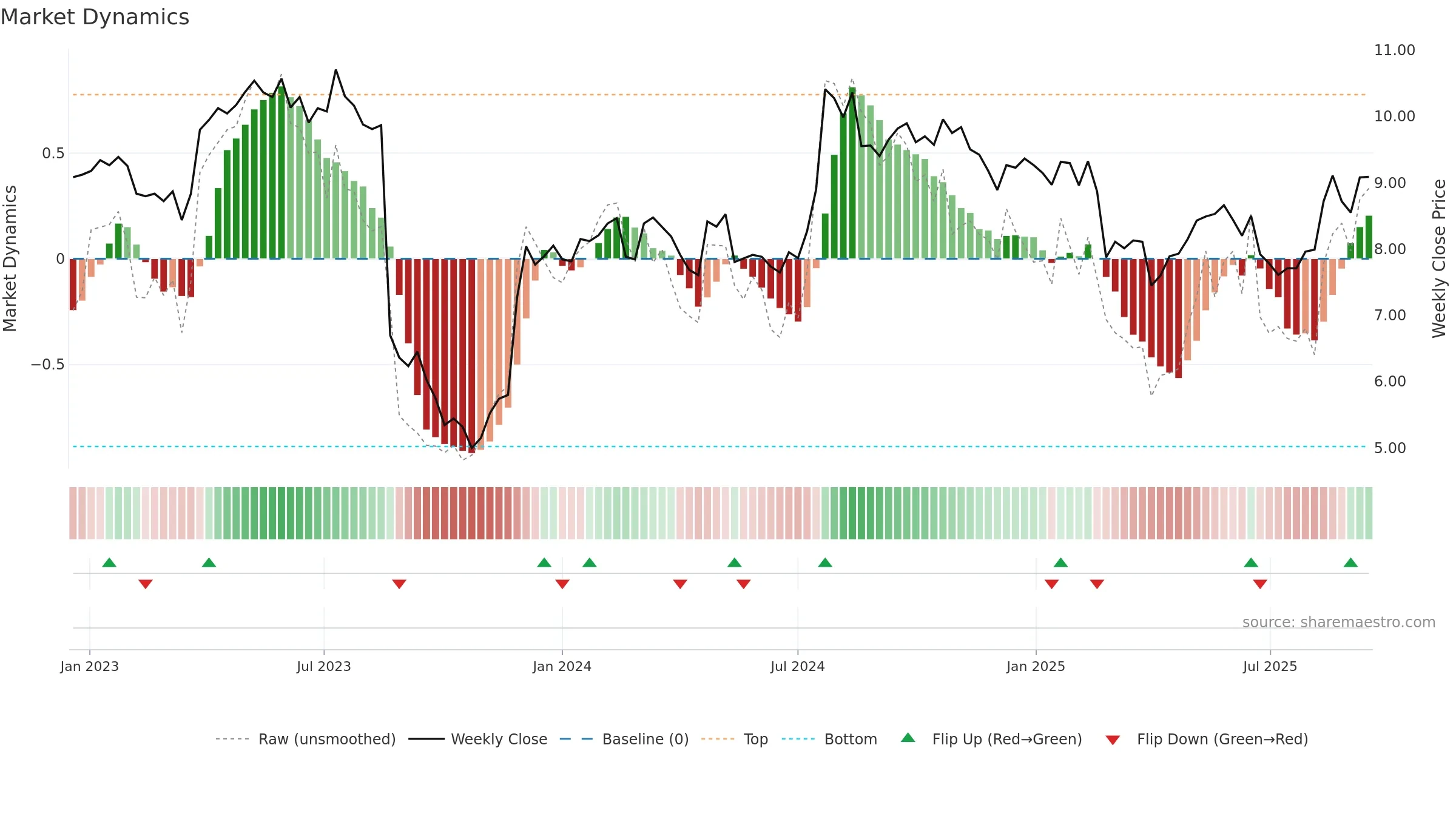Image resolution: width=1456 pixels, height=819 pixels.
Task: Click the green Flip Up marker just after Jul 2024
Action: pyautogui.click(x=825, y=562)
